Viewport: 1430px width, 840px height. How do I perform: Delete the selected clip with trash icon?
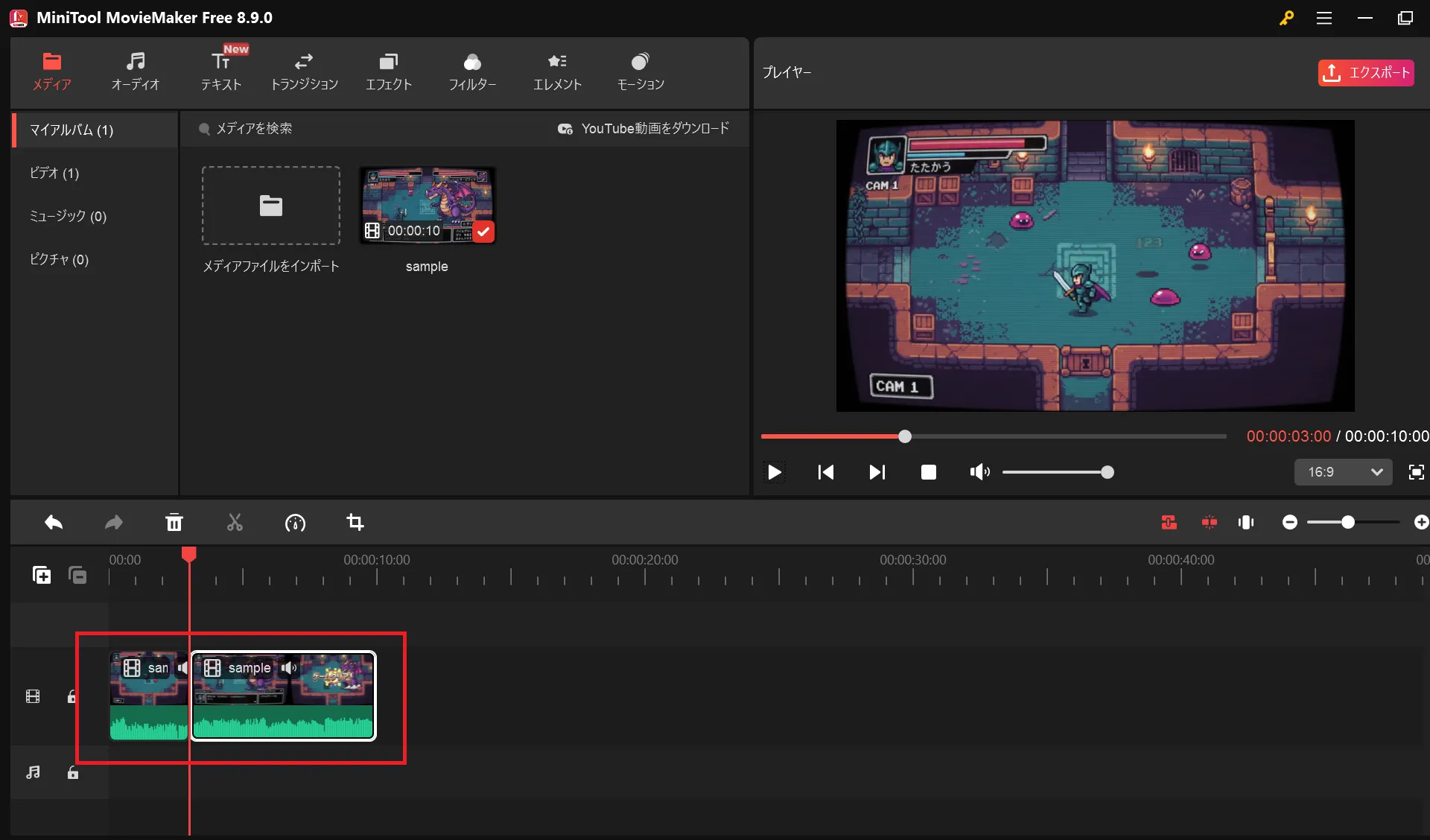[174, 523]
